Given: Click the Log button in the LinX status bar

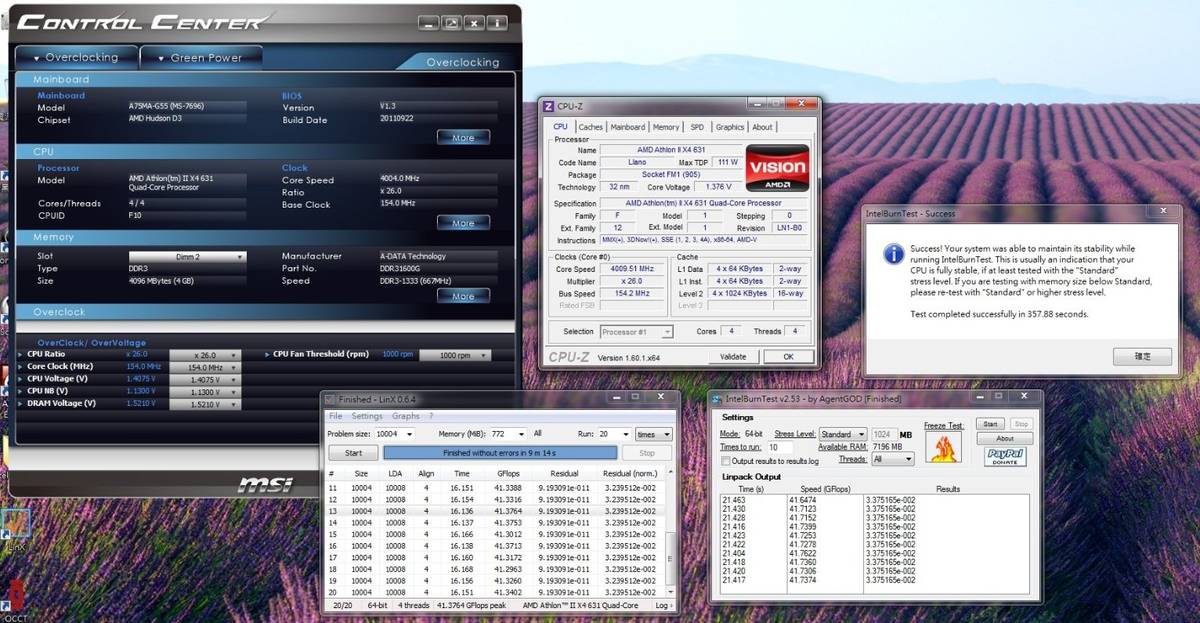Looking at the screenshot, I should (x=664, y=605).
